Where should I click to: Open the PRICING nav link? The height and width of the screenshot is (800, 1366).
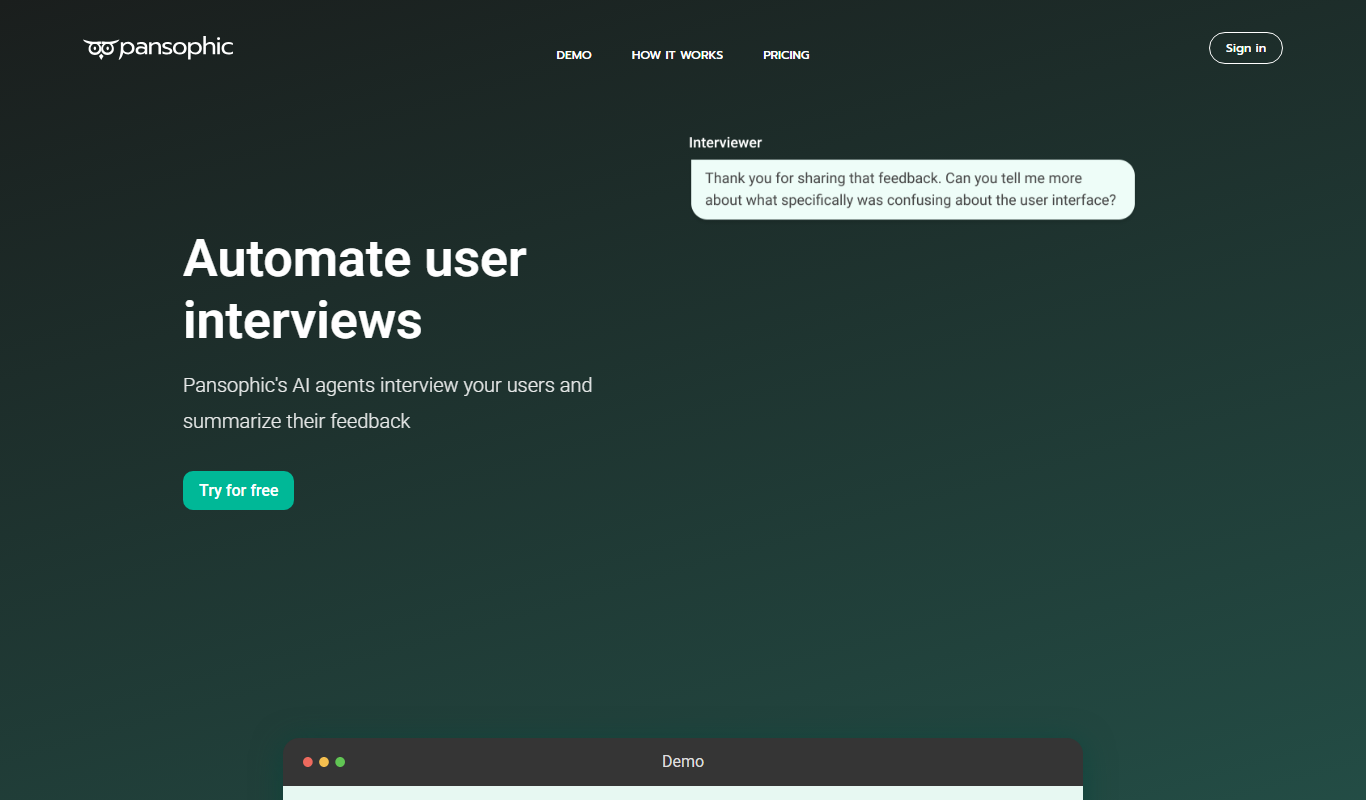tap(786, 55)
